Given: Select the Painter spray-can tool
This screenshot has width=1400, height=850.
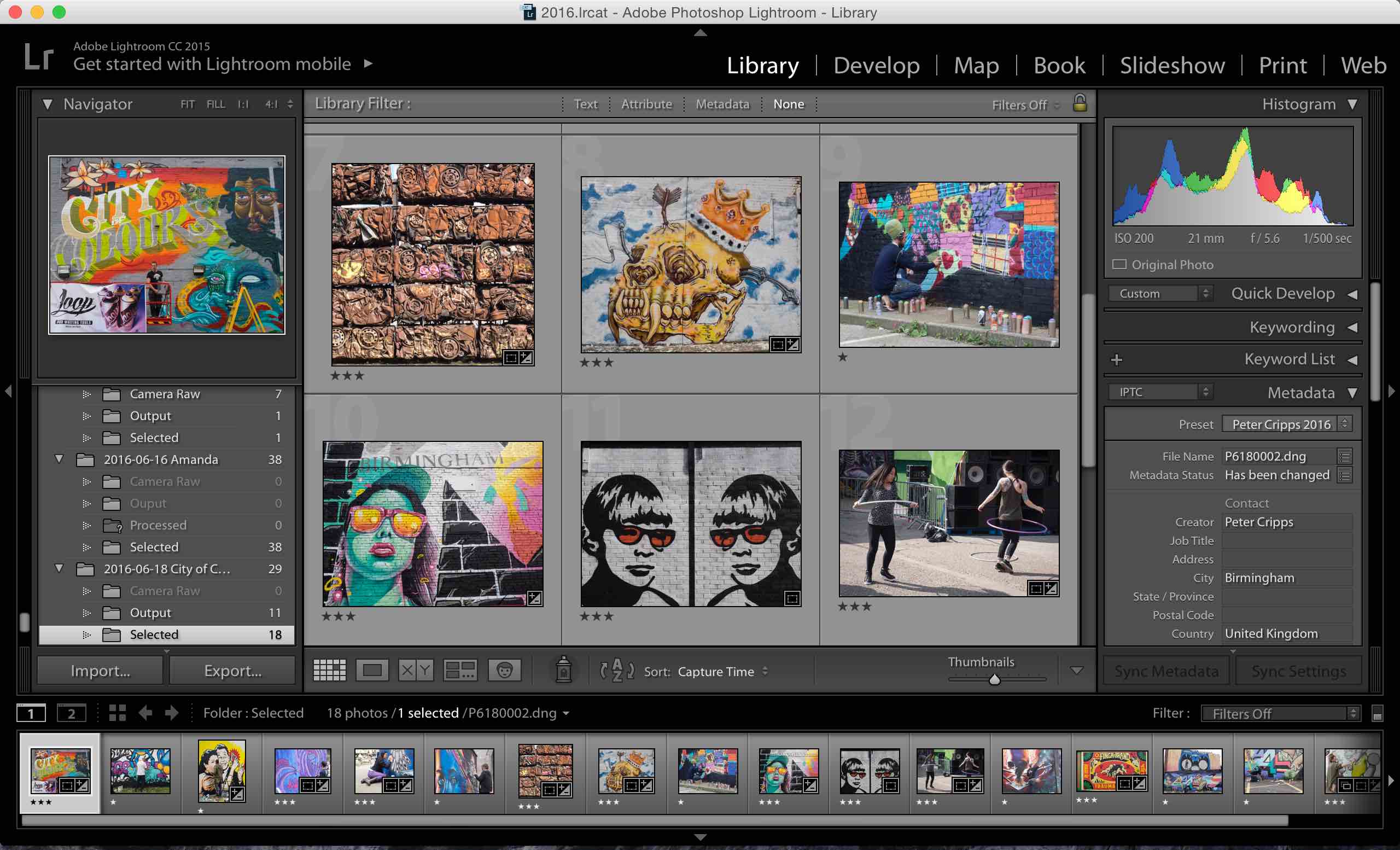Looking at the screenshot, I should [x=563, y=670].
